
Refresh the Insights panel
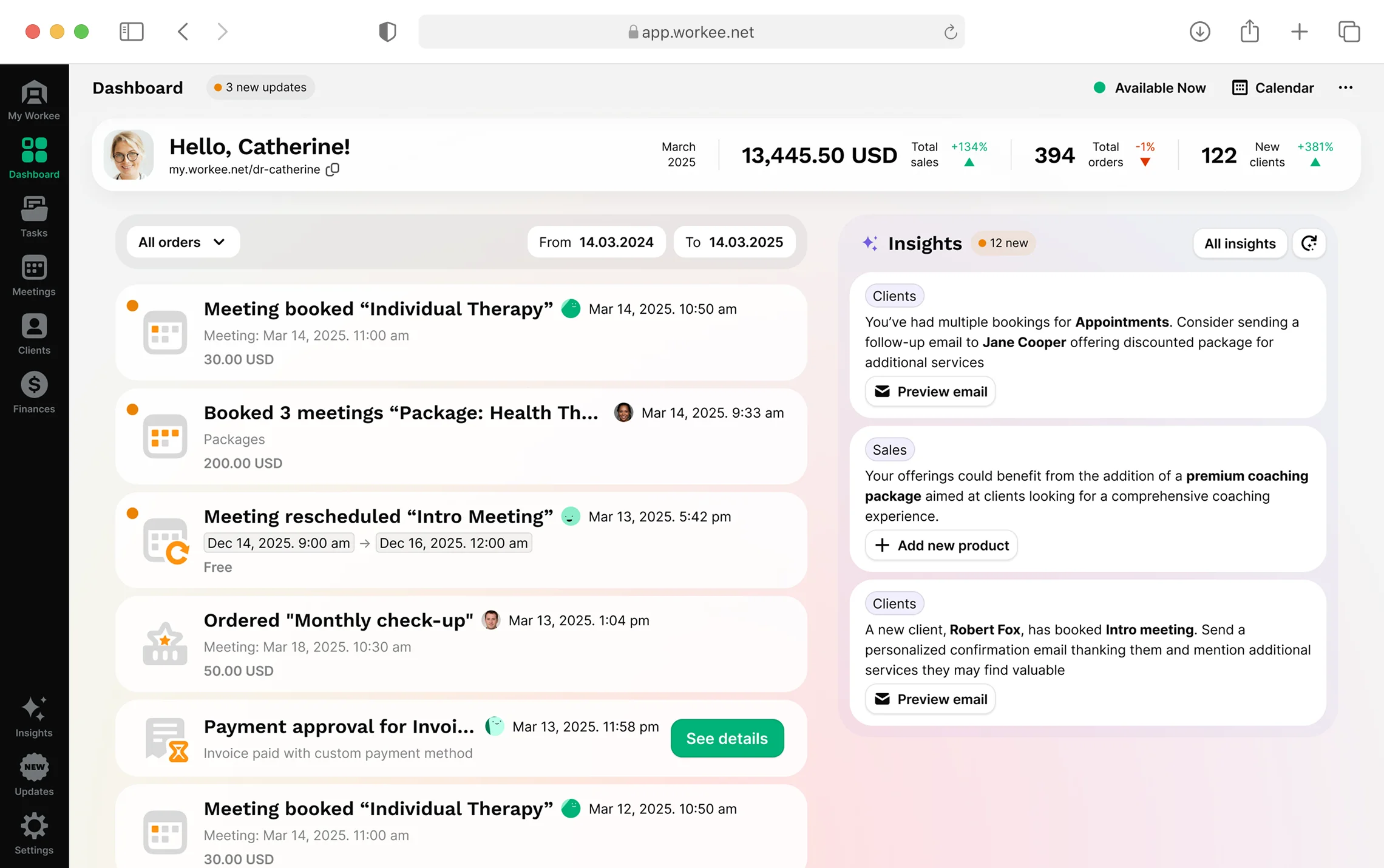click(x=1309, y=243)
